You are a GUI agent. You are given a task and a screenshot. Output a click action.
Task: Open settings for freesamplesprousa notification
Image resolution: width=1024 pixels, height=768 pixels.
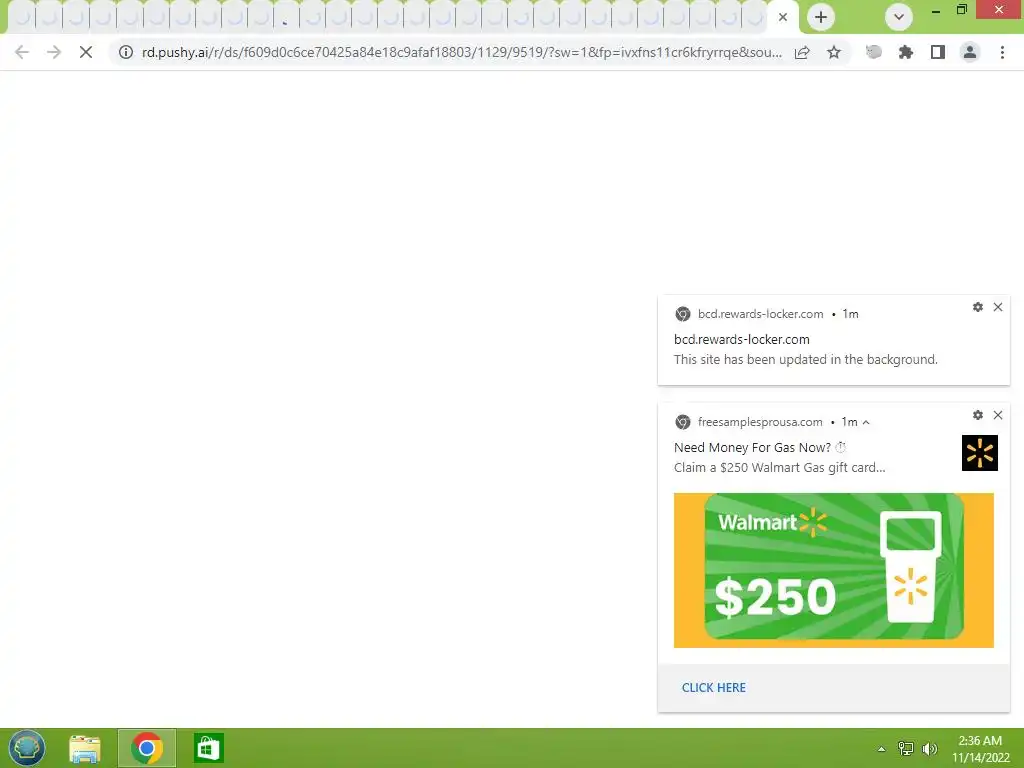click(x=978, y=415)
